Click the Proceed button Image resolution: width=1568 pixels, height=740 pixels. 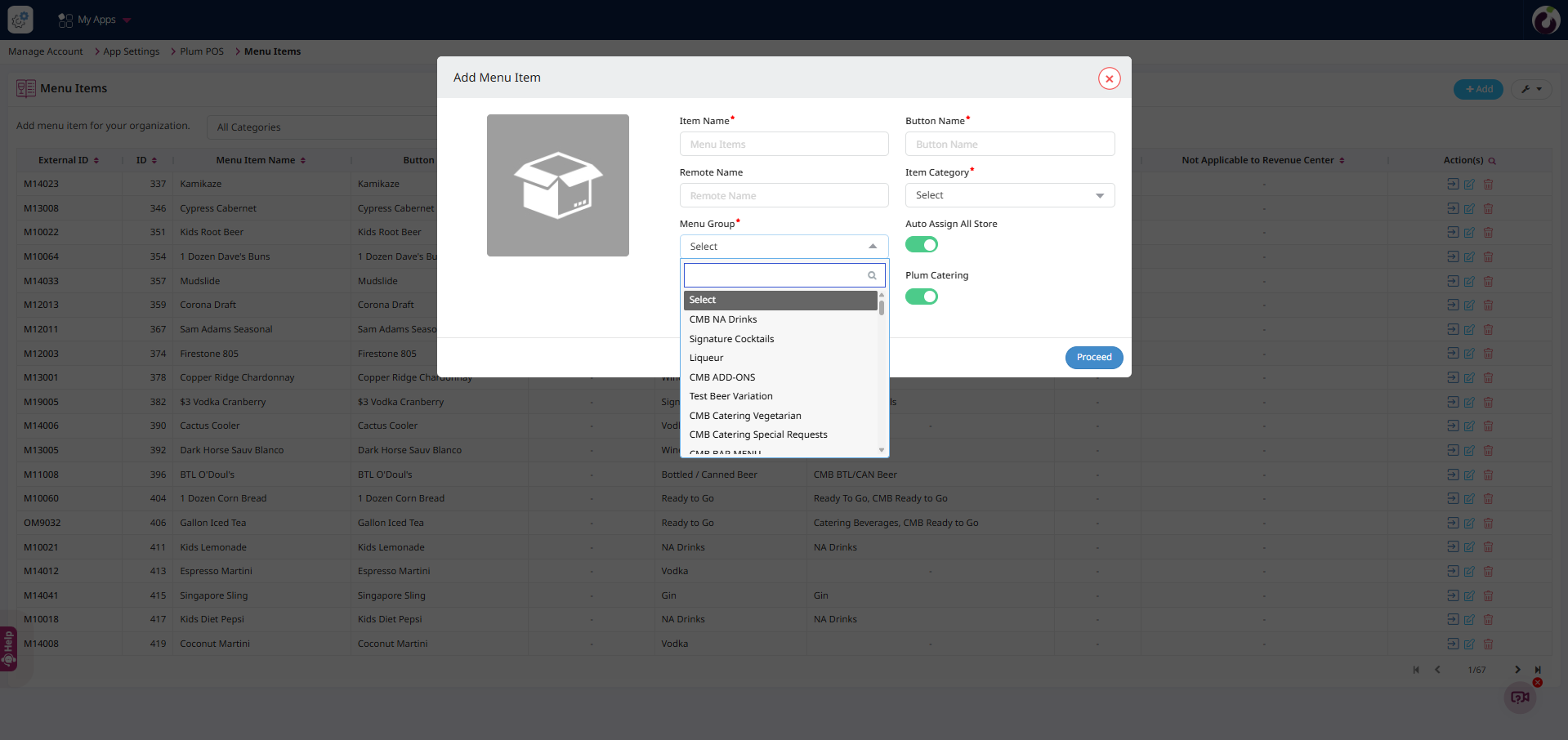[x=1093, y=358]
